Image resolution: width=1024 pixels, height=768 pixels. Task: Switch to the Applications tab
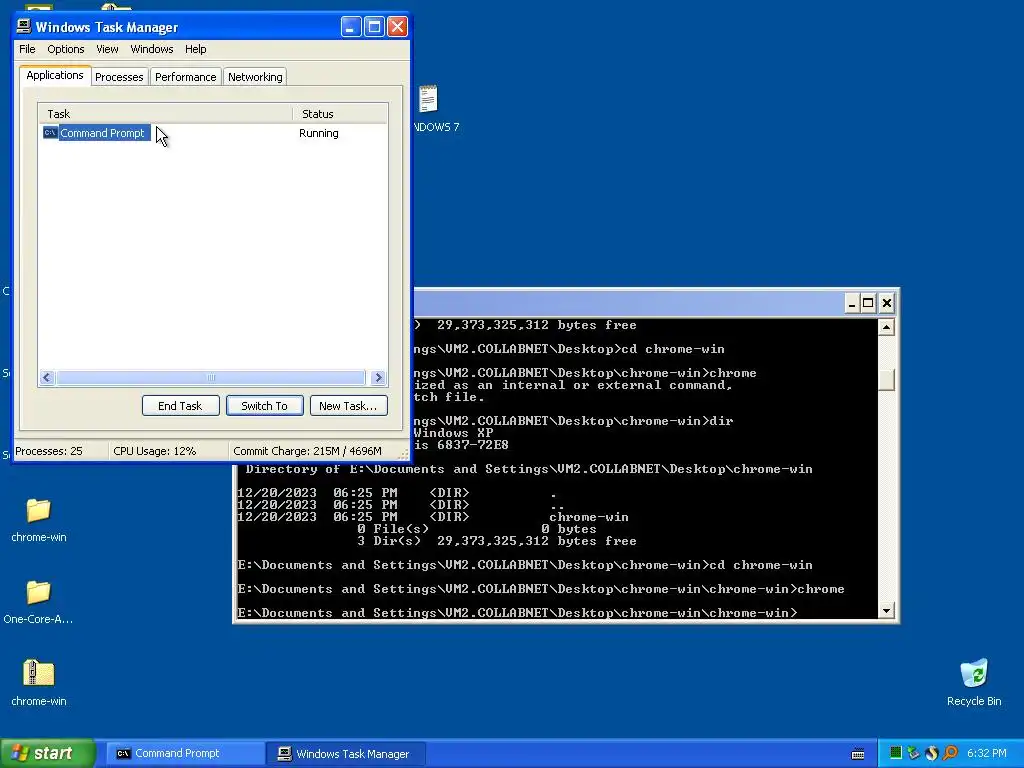(55, 75)
